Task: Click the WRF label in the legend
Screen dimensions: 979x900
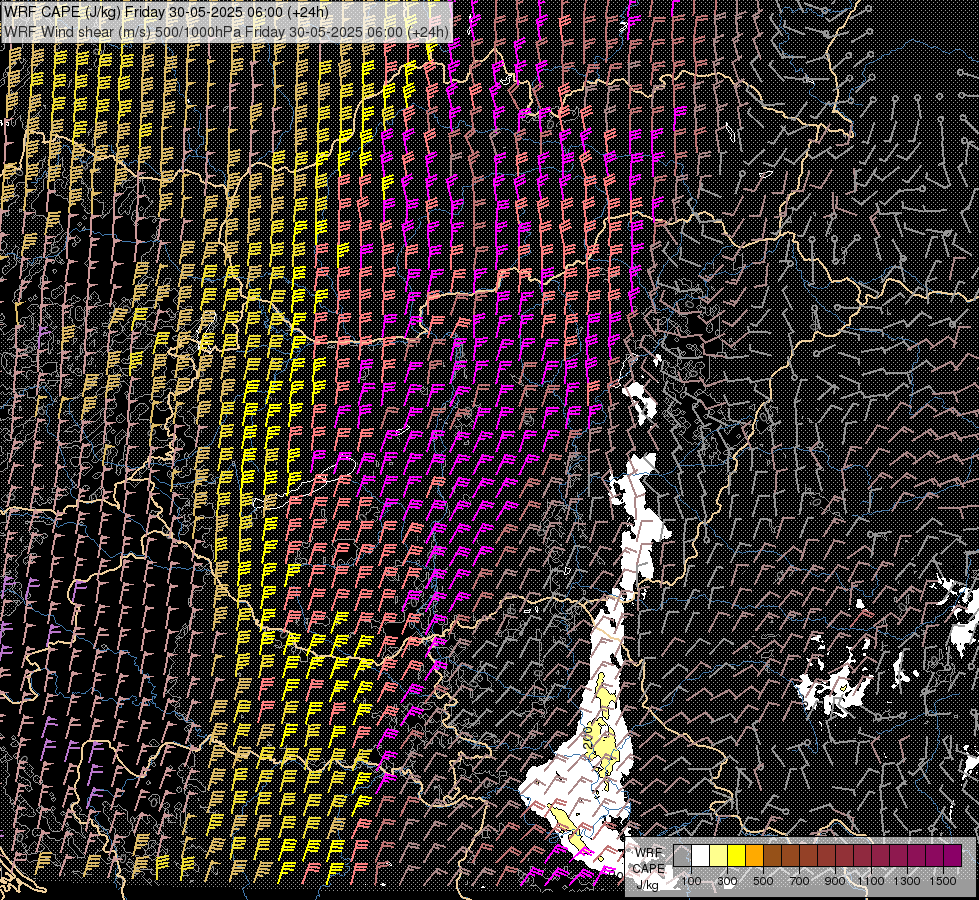Action: click(649, 853)
